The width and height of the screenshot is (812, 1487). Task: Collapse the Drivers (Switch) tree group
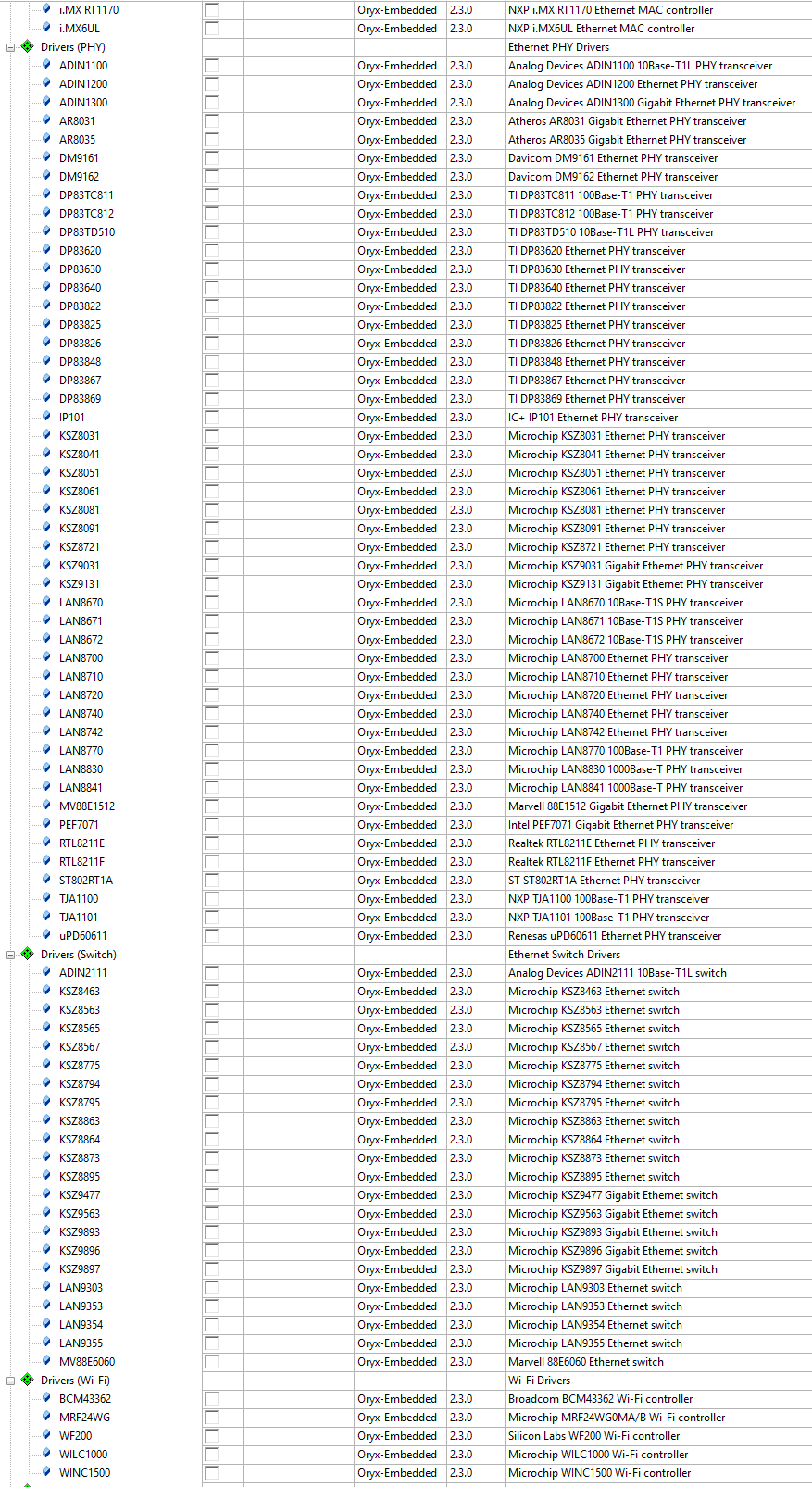click(x=11, y=955)
